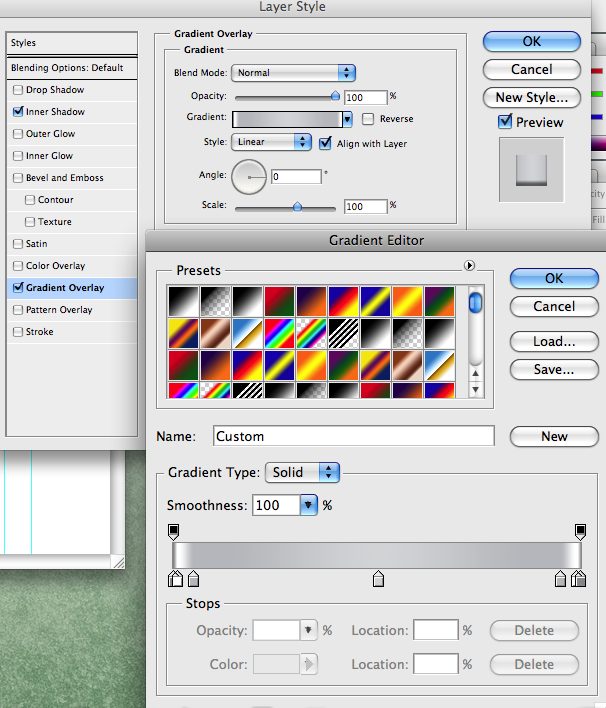Viewport: 606px width, 708px height.
Task: Select the violet, green, orange preset ending the top row
Action: pyautogui.click(x=439, y=301)
